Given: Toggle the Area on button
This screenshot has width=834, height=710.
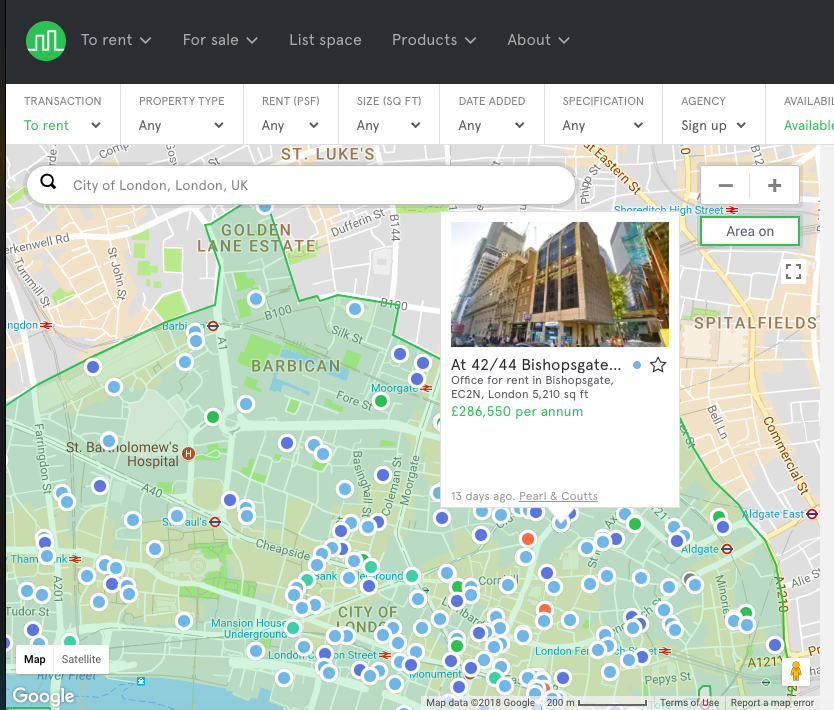Looking at the screenshot, I should coord(750,231).
